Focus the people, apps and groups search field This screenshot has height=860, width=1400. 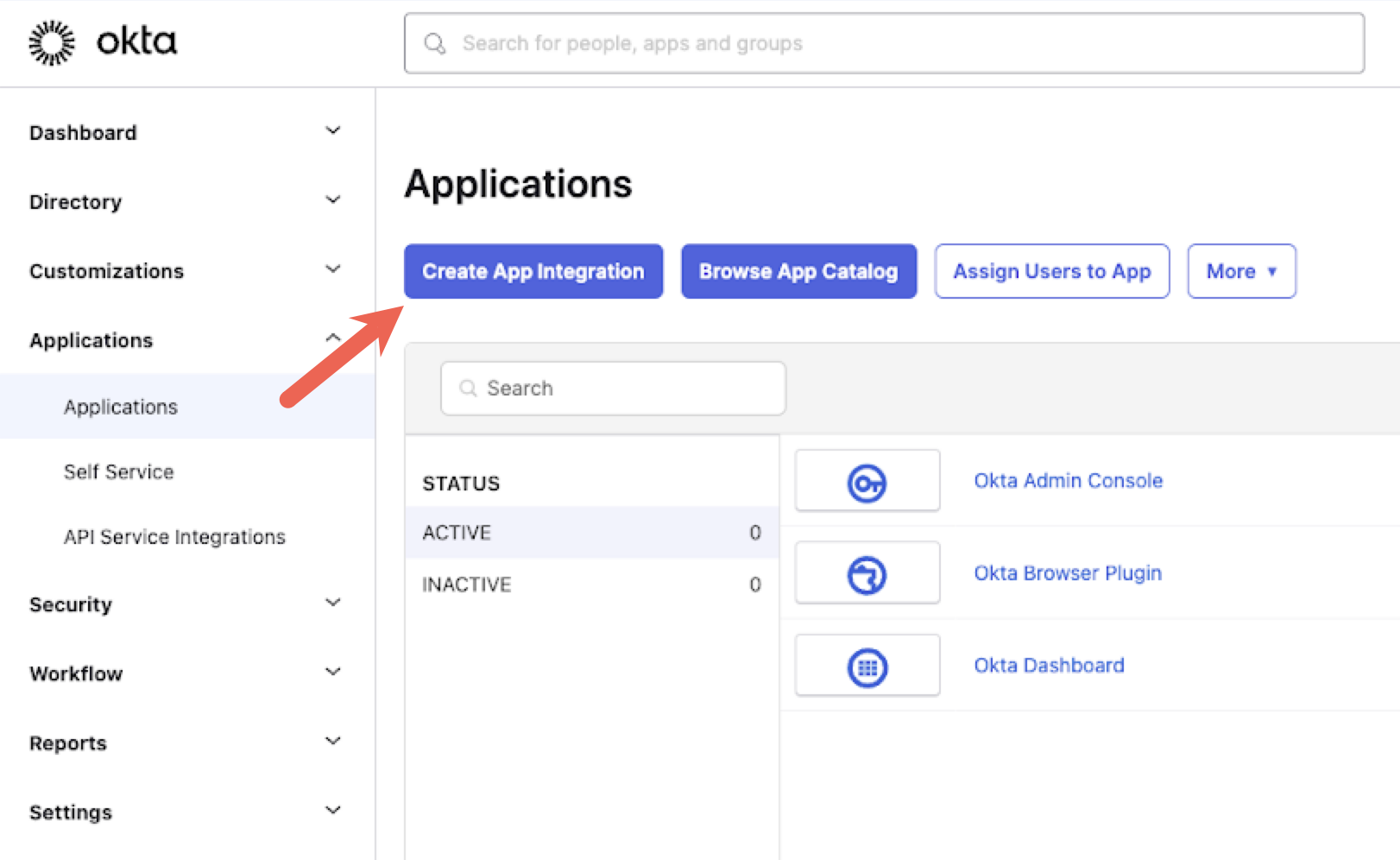pos(884,43)
